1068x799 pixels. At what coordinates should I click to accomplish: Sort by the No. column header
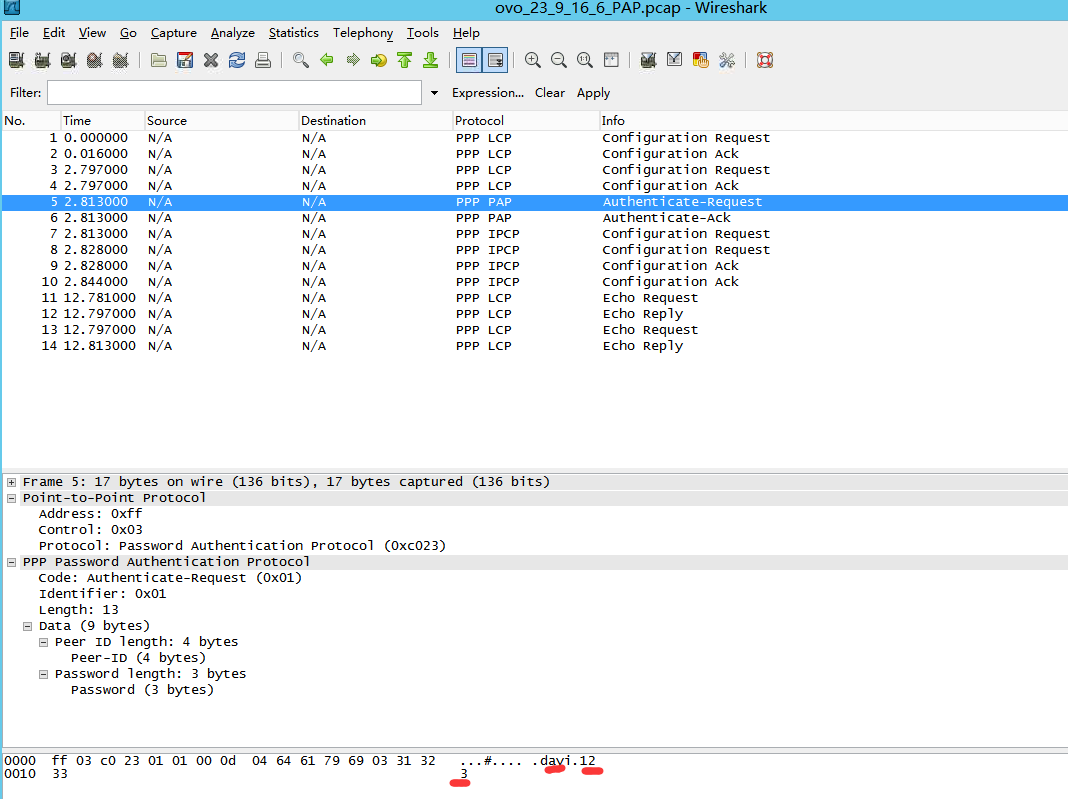[x=31, y=121]
